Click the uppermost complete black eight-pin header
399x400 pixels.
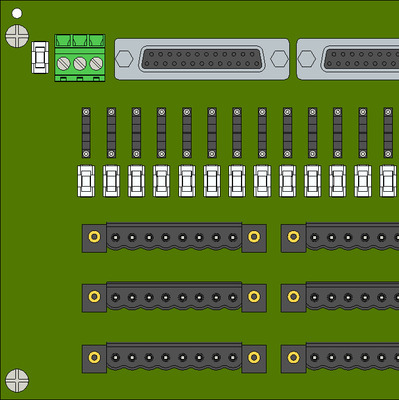click(174, 237)
